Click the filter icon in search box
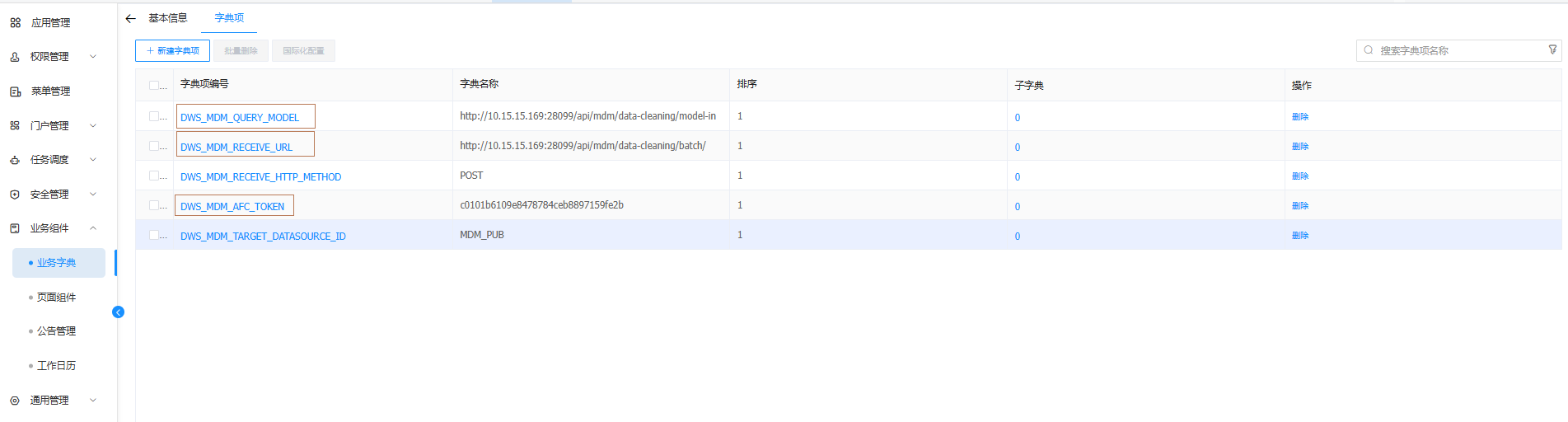The width and height of the screenshot is (1568, 422). (1552, 50)
